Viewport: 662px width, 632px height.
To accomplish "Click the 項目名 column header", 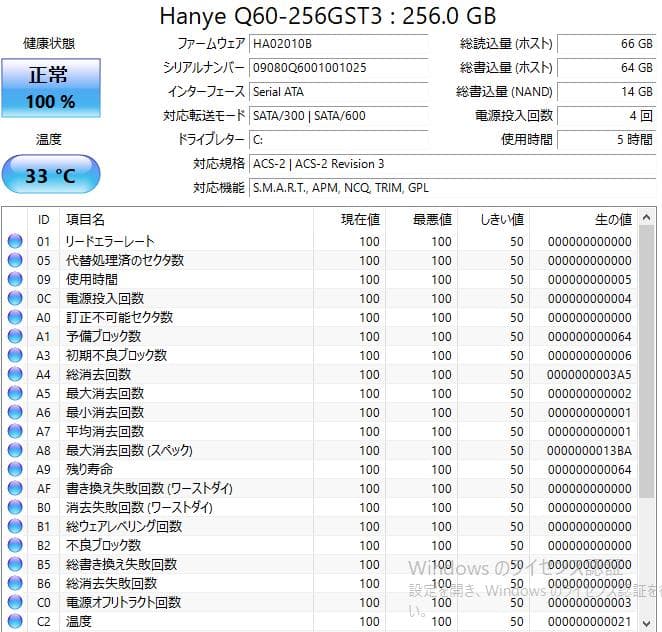I will click(x=186, y=220).
